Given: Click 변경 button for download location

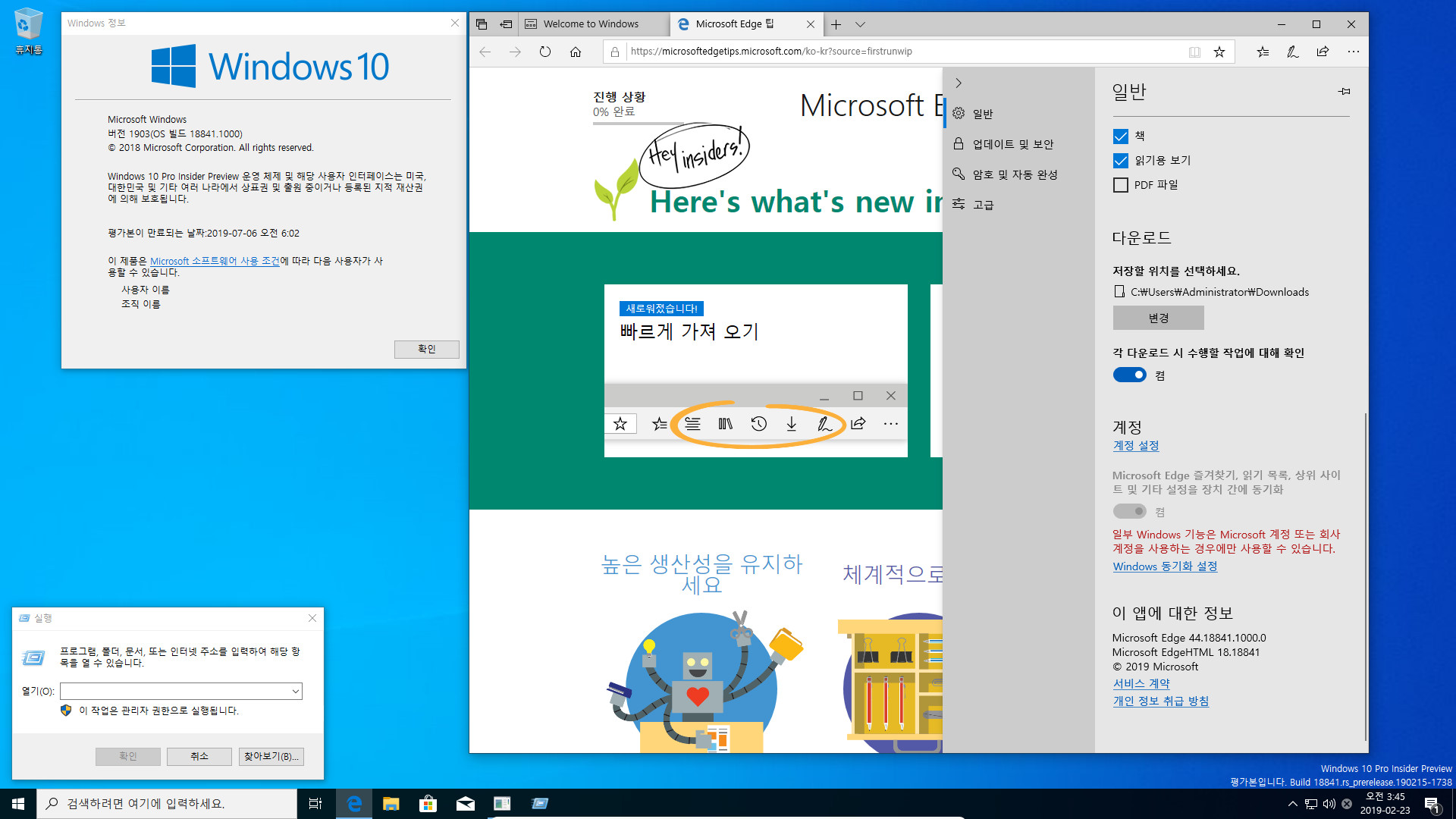Looking at the screenshot, I should pos(1159,317).
